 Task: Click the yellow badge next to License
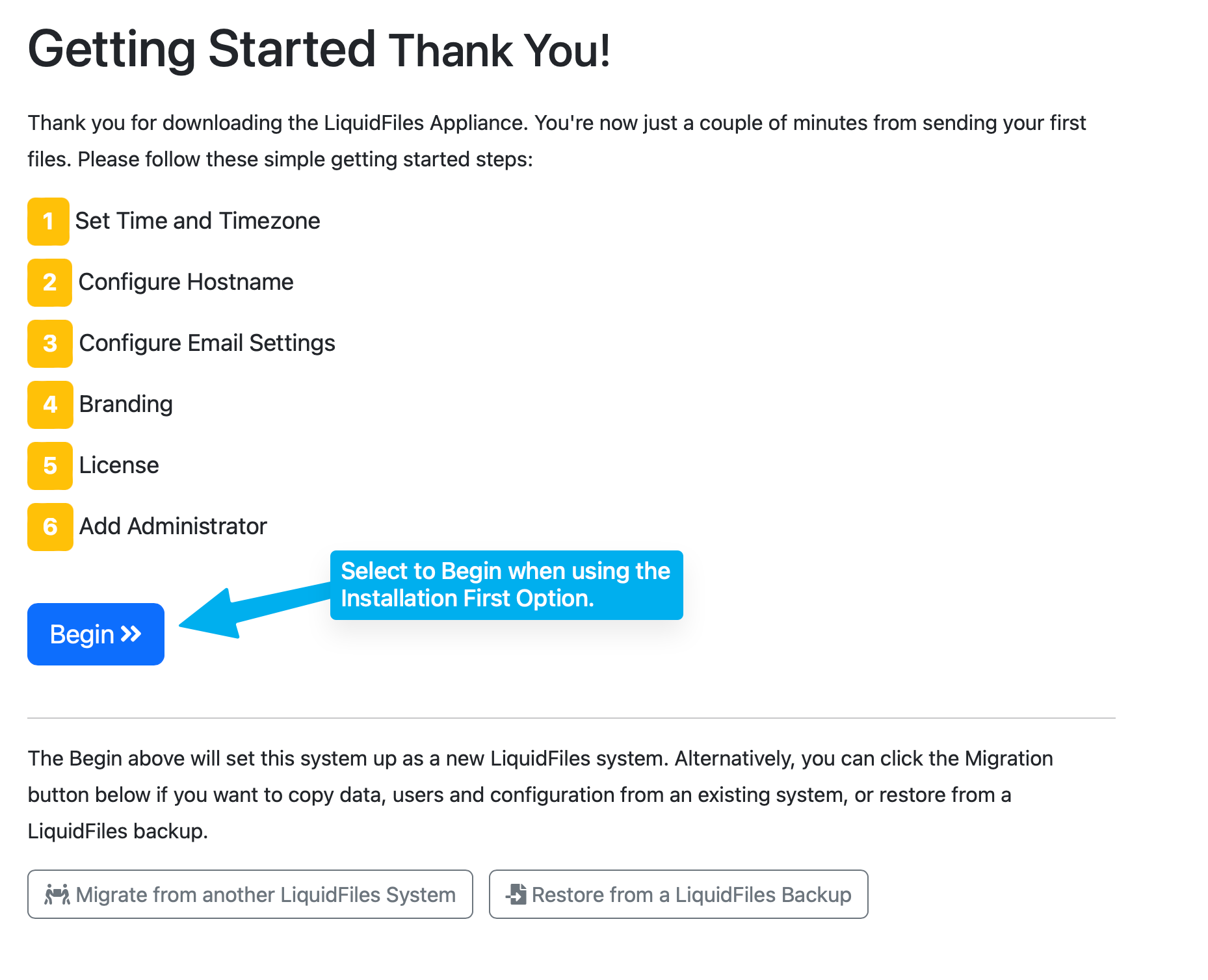point(50,465)
